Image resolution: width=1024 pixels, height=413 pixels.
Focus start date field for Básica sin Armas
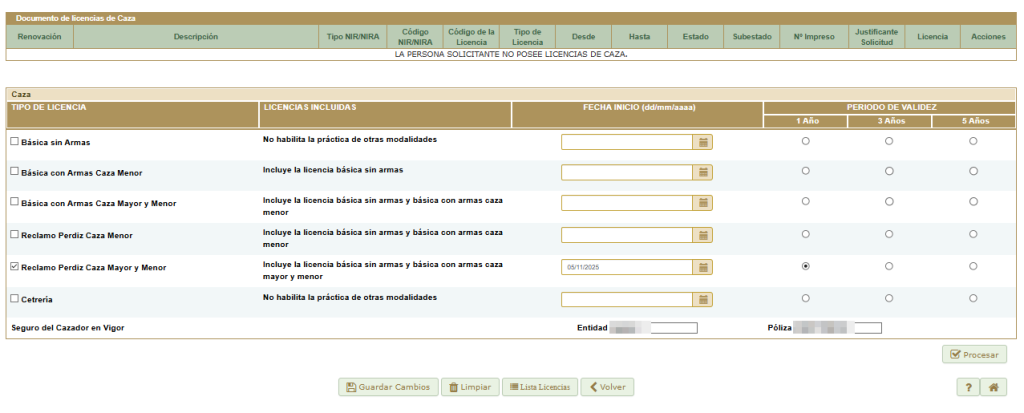point(627,142)
